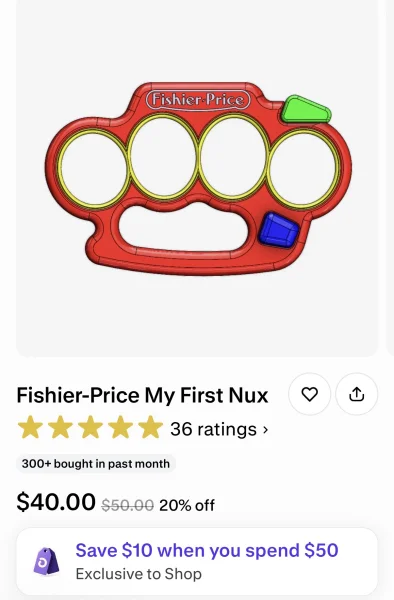Click the 20% off discount label
Viewport: 394px width, 600px height.
pyautogui.click(x=187, y=505)
